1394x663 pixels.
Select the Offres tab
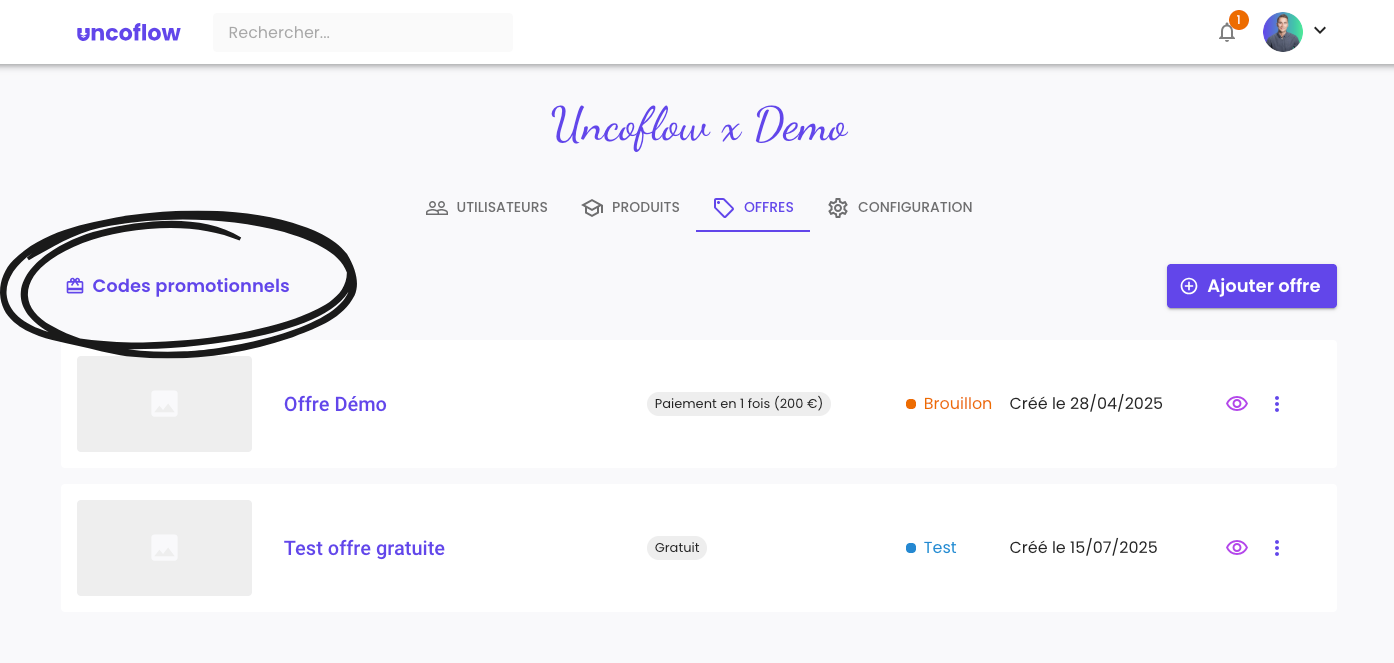click(x=753, y=207)
